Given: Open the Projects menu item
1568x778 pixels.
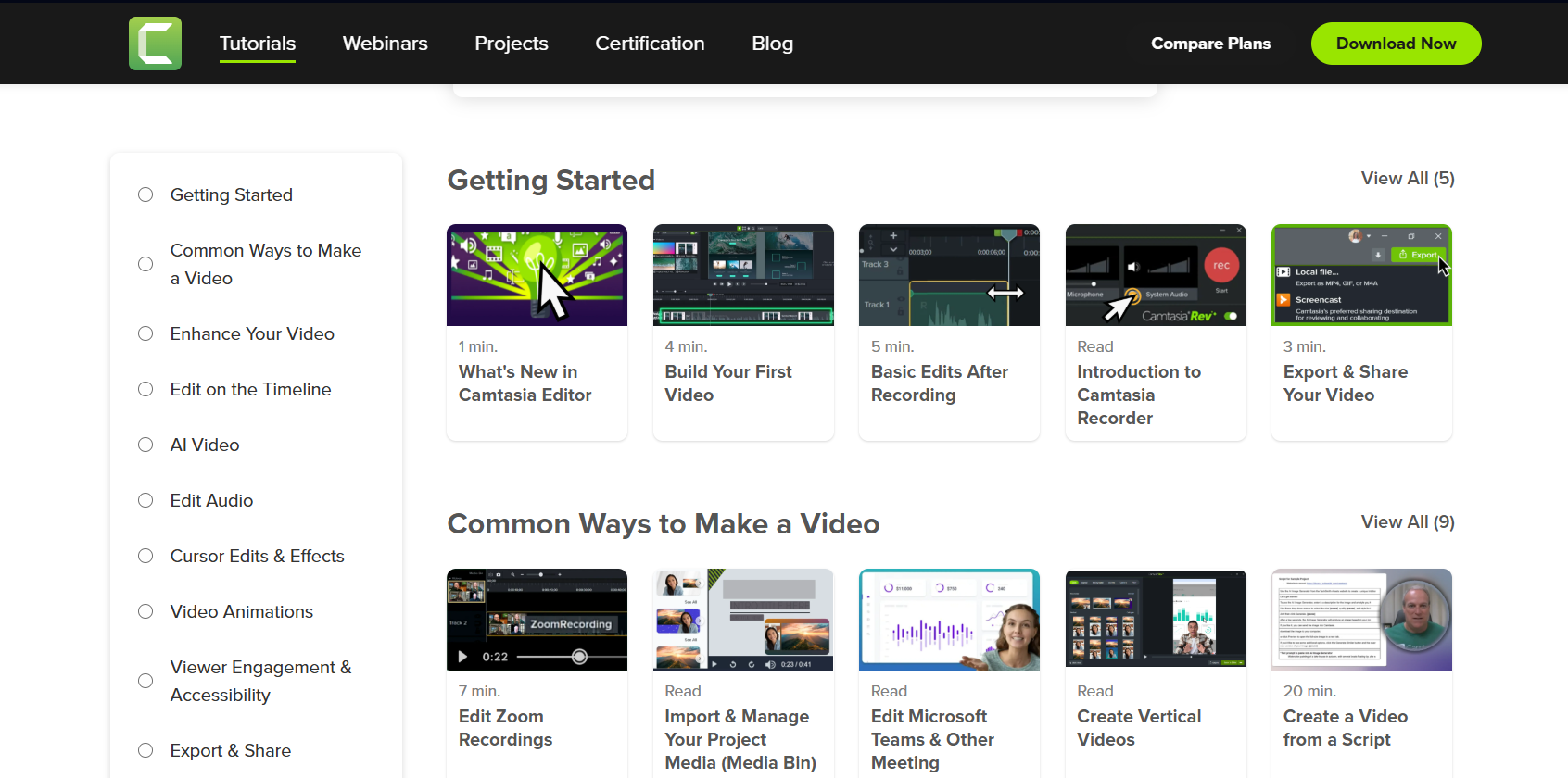Looking at the screenshot, I should click(x=512, y=44).
